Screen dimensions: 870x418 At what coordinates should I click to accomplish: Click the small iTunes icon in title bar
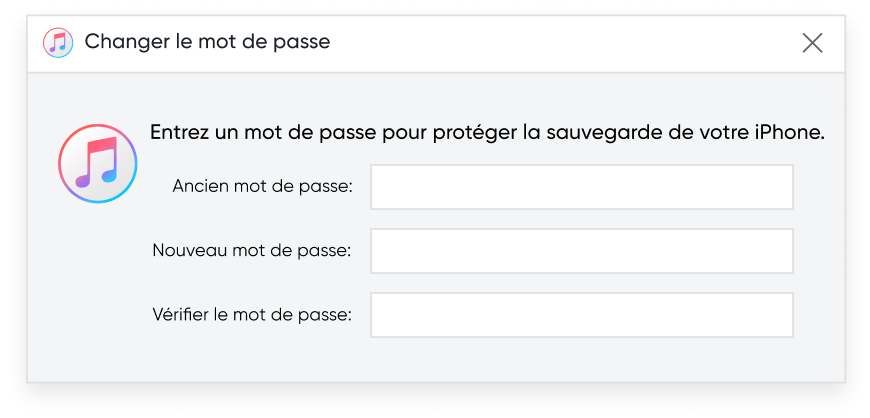(x=58, y=42)
